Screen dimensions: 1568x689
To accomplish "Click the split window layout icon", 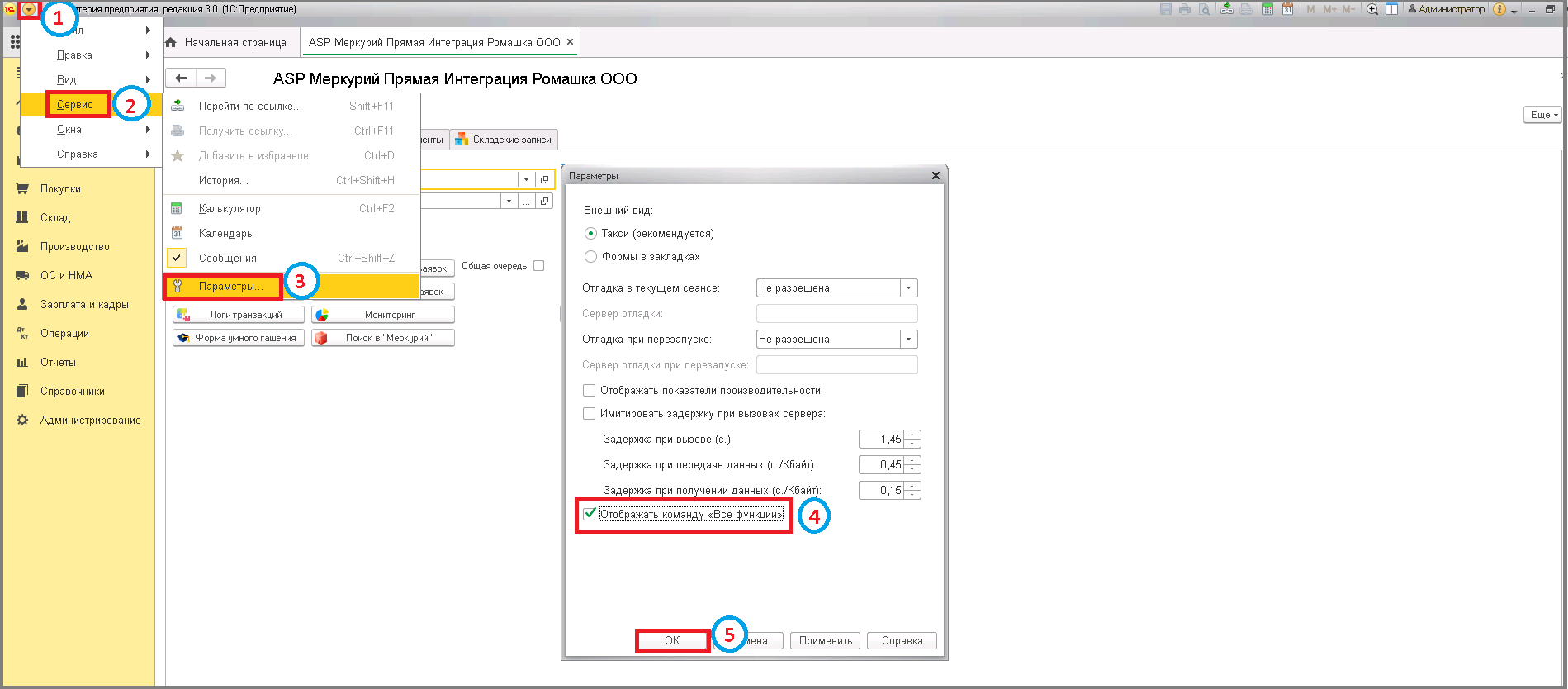I will pos(1391,9).
